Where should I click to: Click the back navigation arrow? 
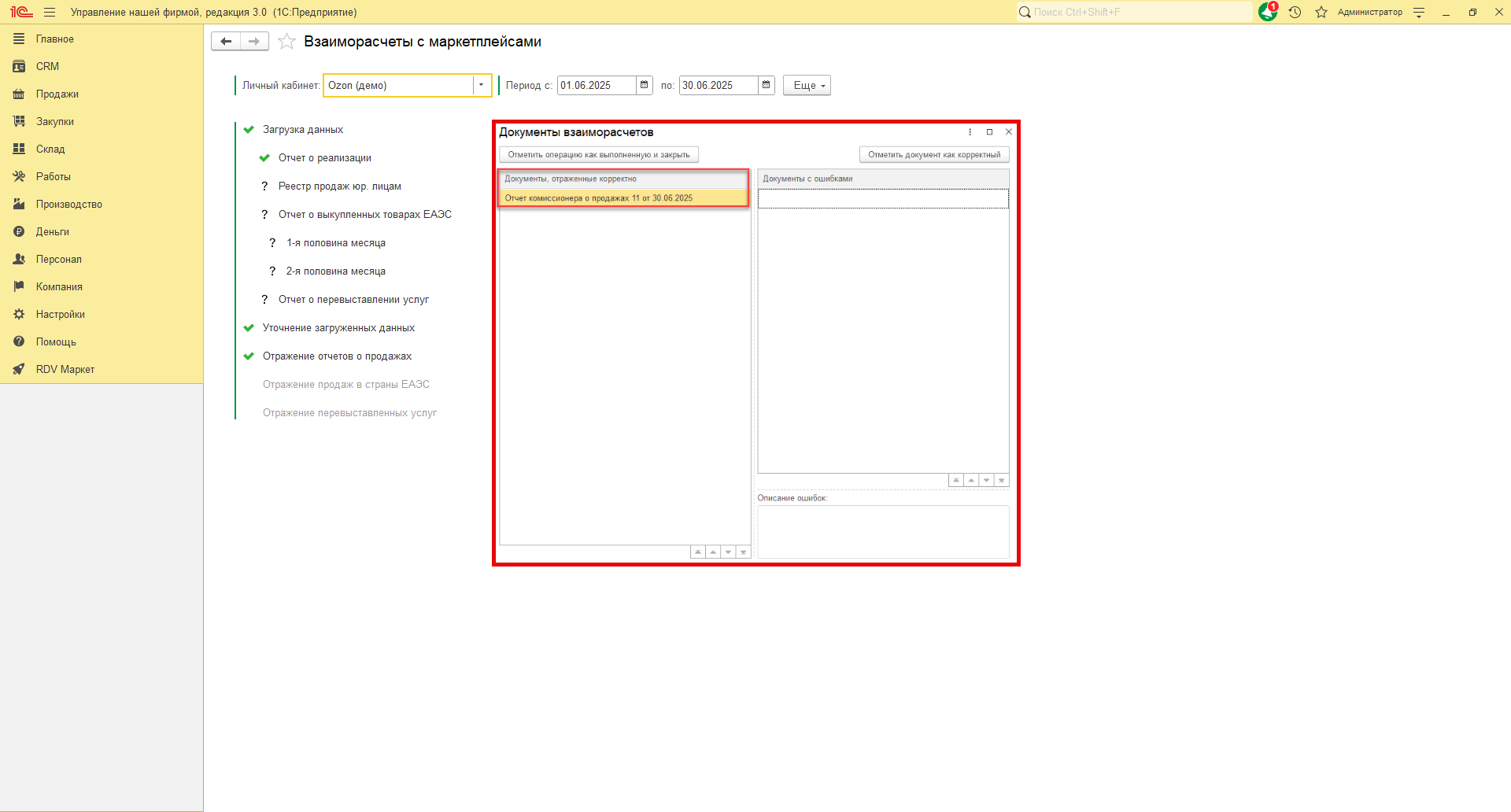pos(226,42)
